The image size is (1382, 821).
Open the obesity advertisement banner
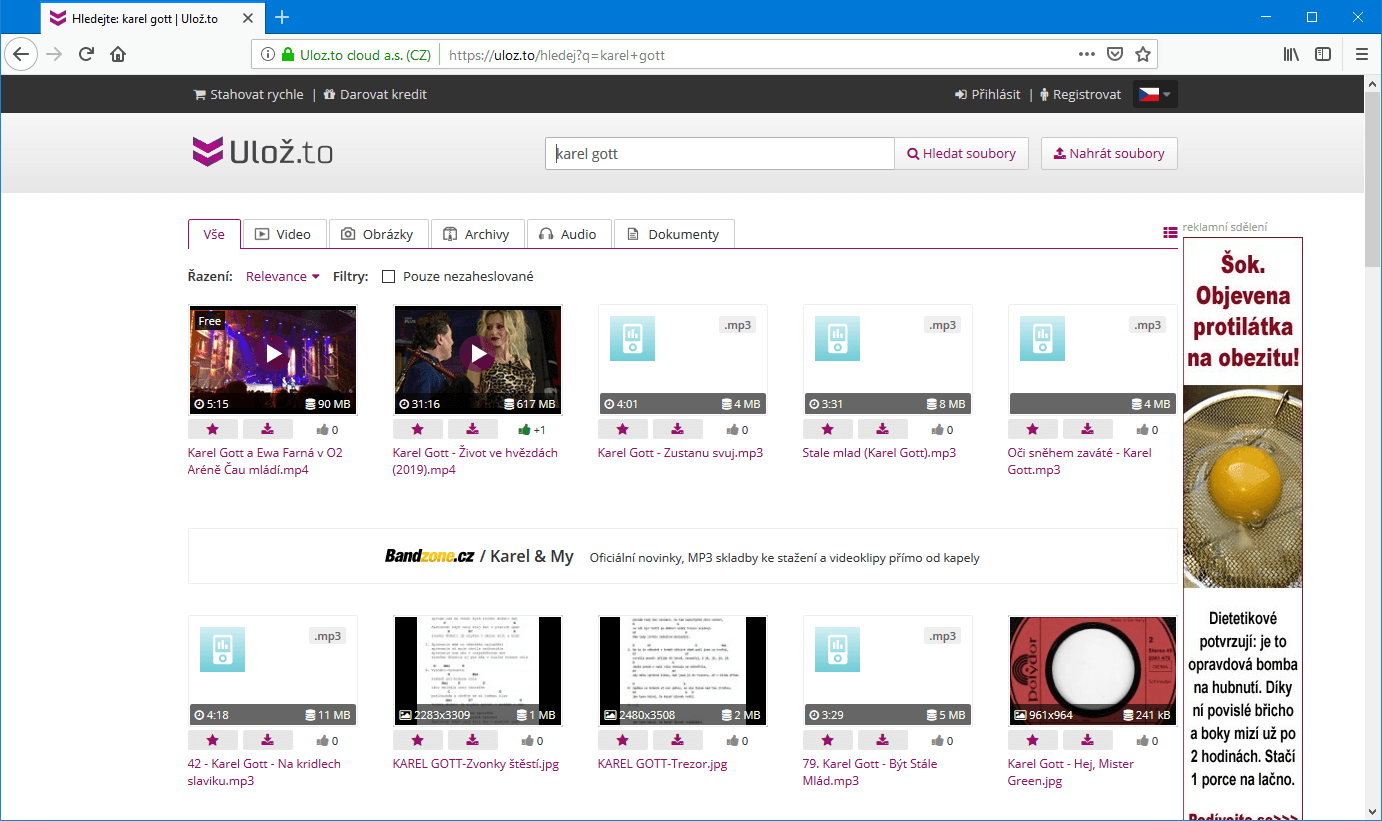click(x=1243, y=529)
